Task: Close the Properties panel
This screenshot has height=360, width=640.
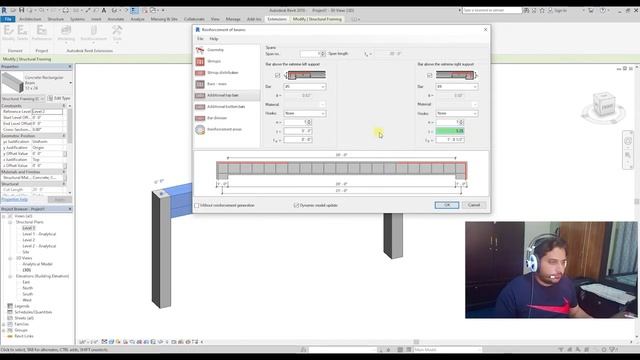Action: click(x=70, y=67)
